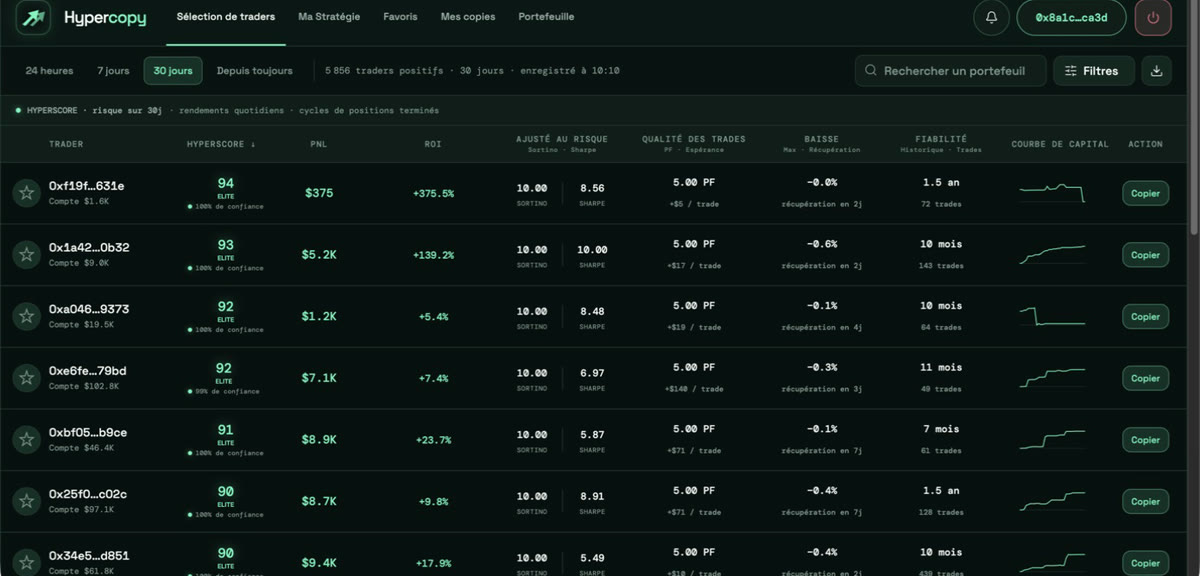Open the Ma Stratégie tab

coord(329,17)
